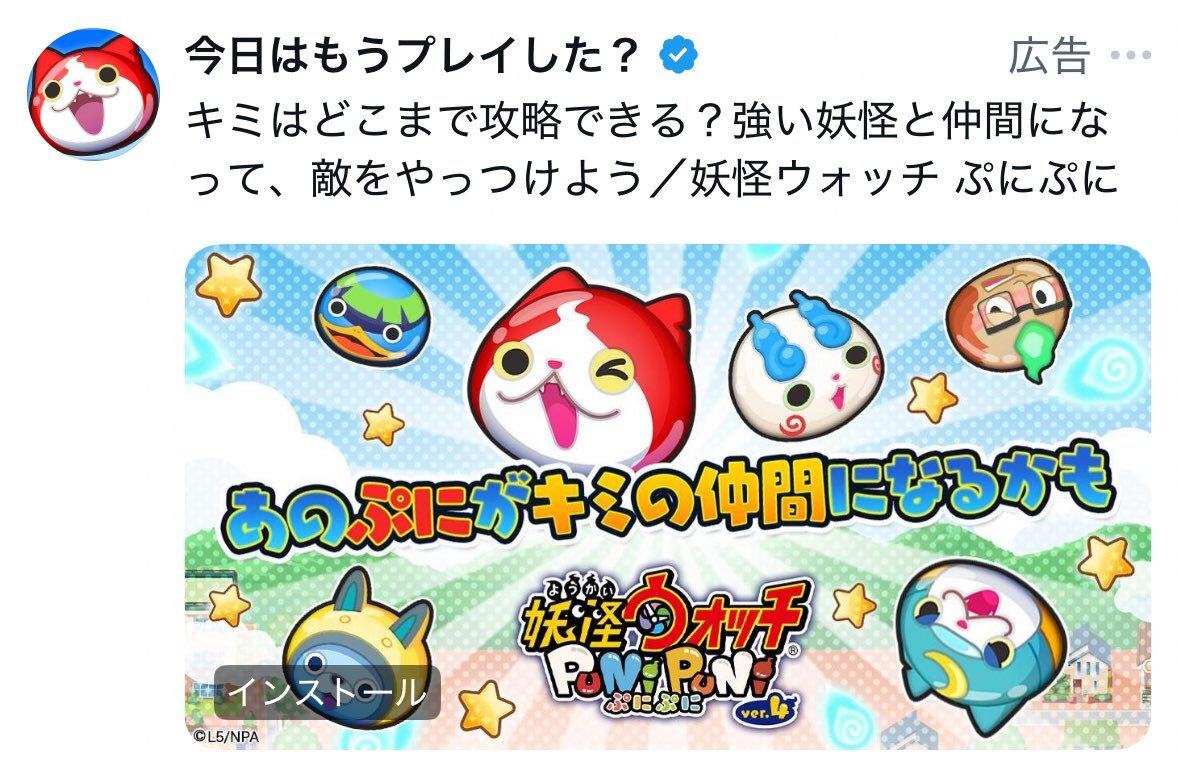Click the blue verified badge
This screenshot has height=768, width=1178.
(x=678, y=55)
